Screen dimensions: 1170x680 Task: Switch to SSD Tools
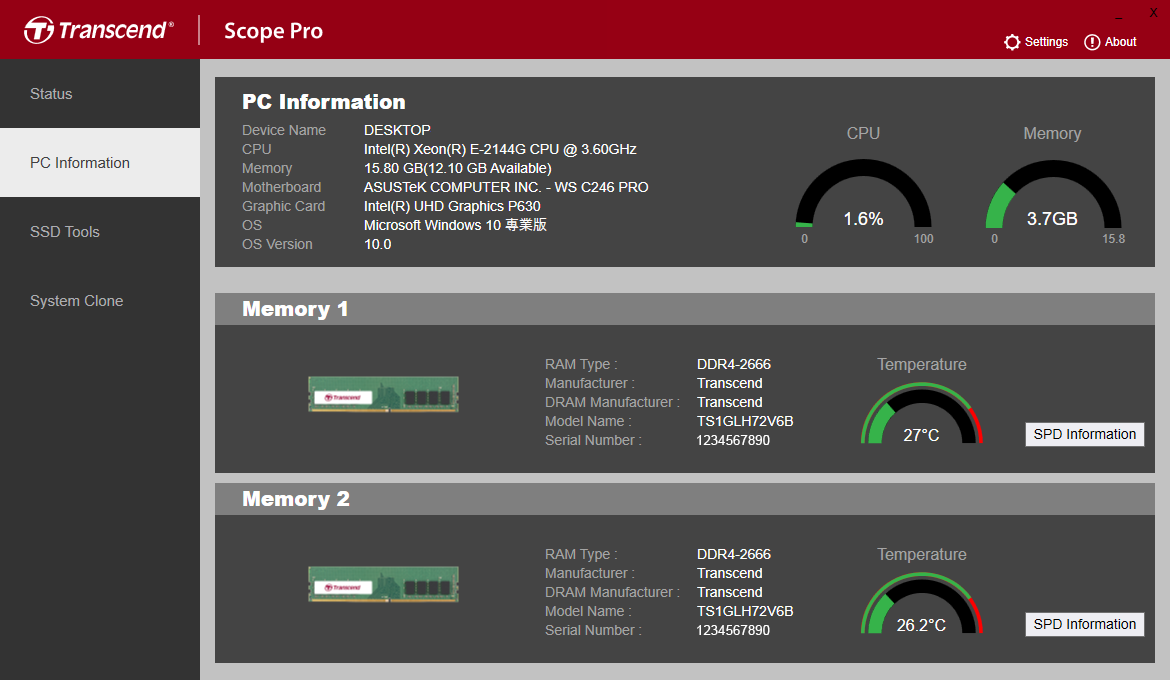tap(100, 232)
